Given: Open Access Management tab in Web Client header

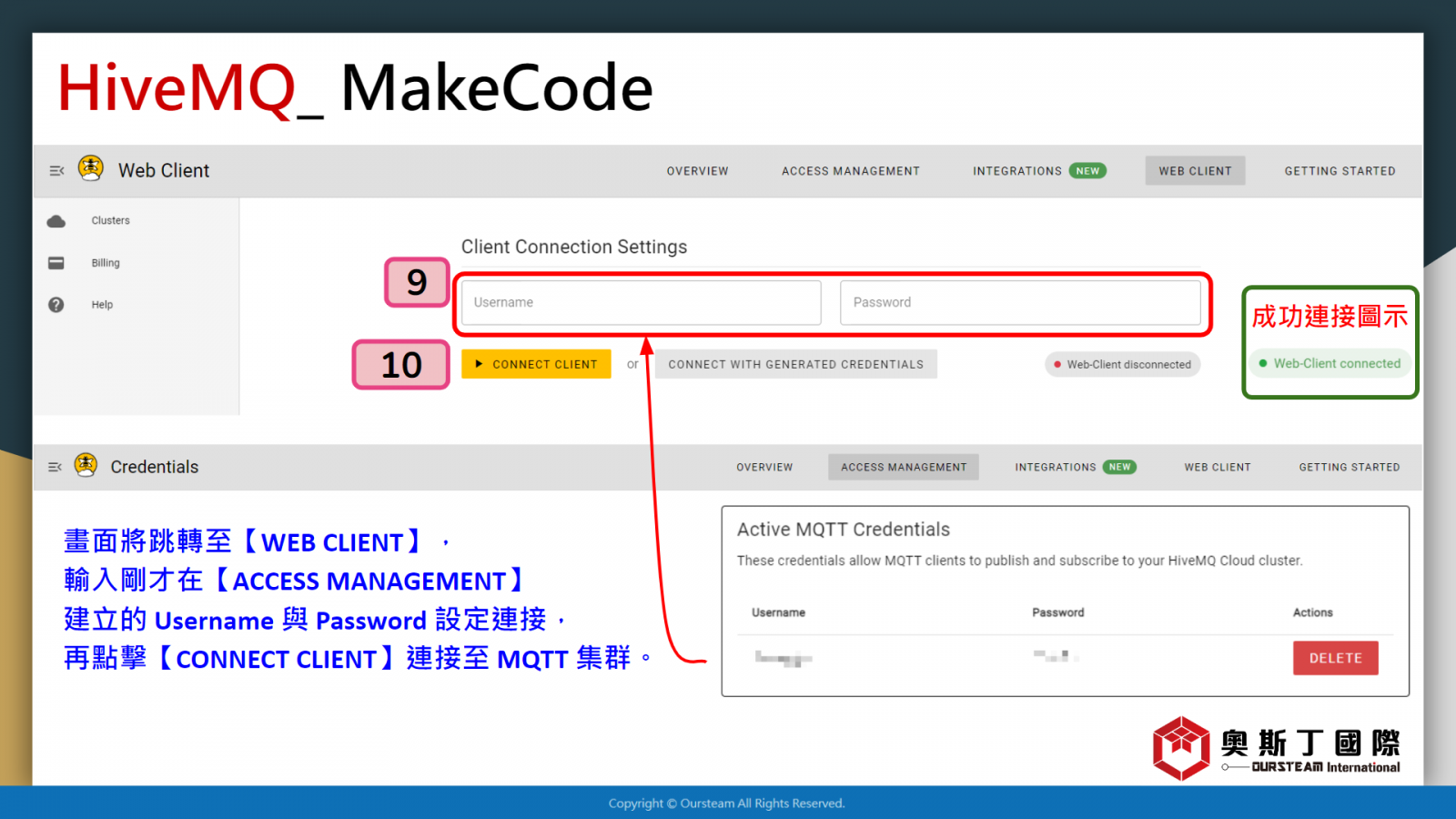Looking at the screenshot, I should pos(851,171).
